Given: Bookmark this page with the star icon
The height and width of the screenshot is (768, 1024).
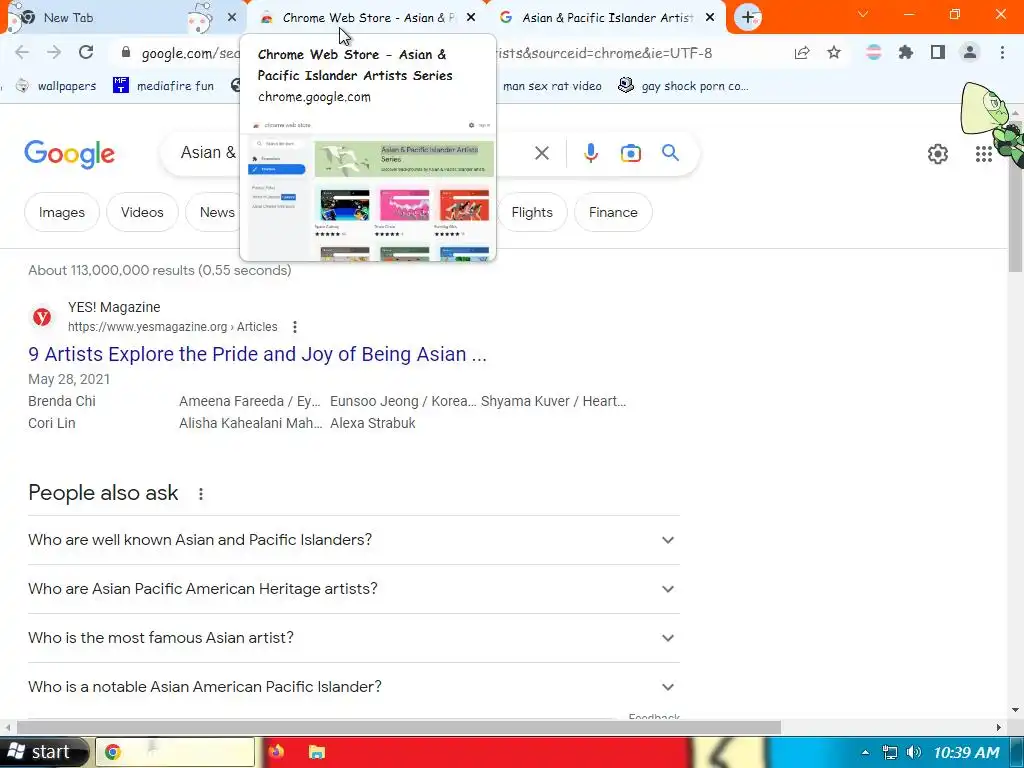Looking at the screenshot, I should coord(834,53).
